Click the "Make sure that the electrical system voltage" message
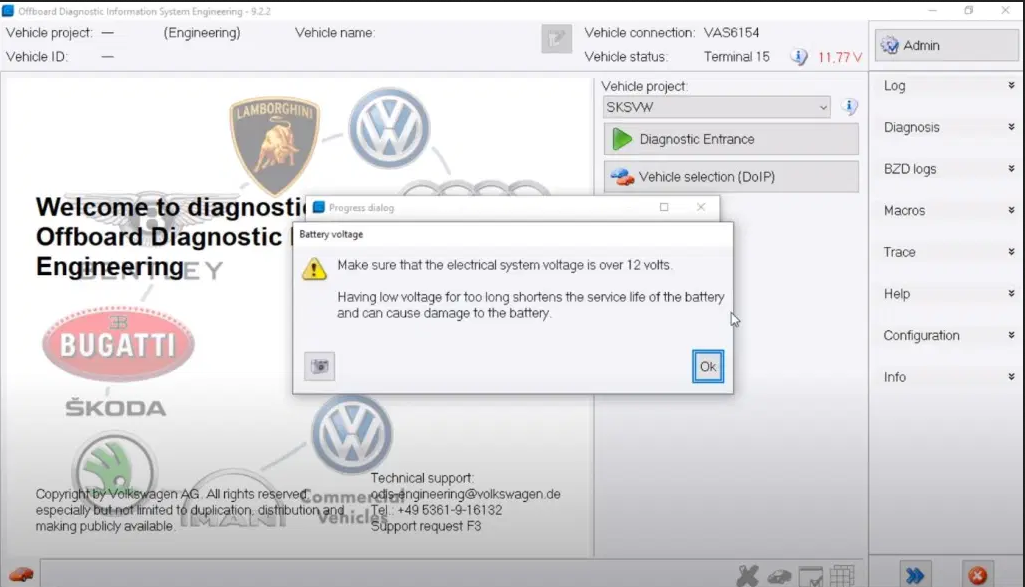Image resolution: width=1025 pixels, height=587 pixels. click(x=505, y=265)
